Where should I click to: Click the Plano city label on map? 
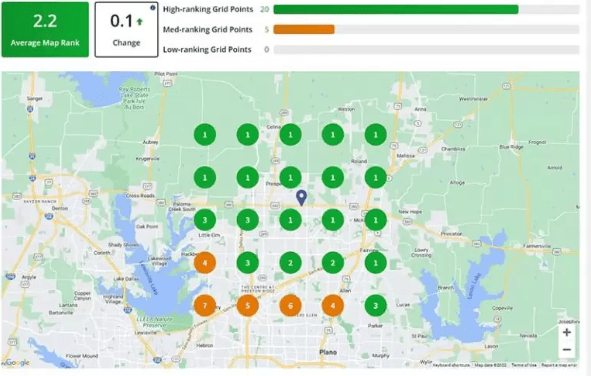(x=328, y=352)
